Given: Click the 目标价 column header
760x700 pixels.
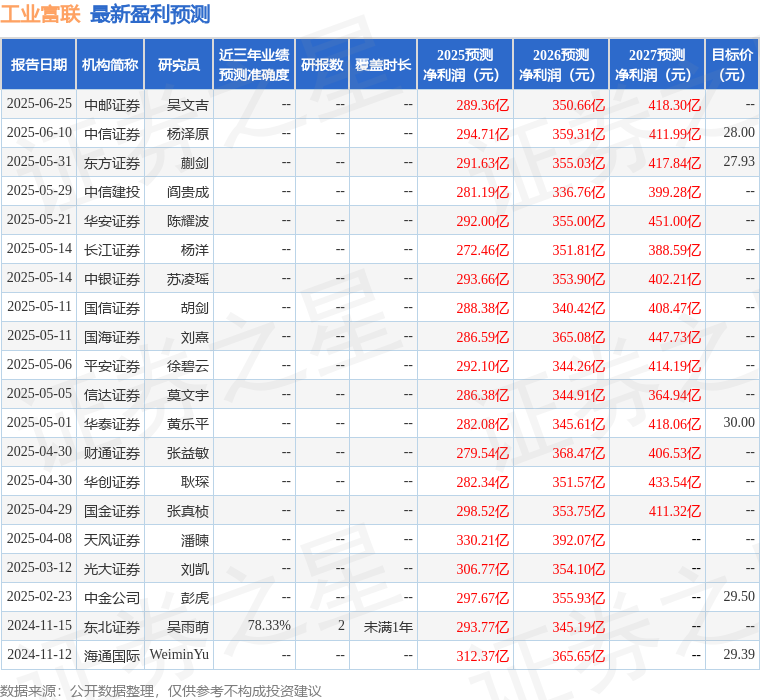Looking at the screenshot, I should click(733, 65).
